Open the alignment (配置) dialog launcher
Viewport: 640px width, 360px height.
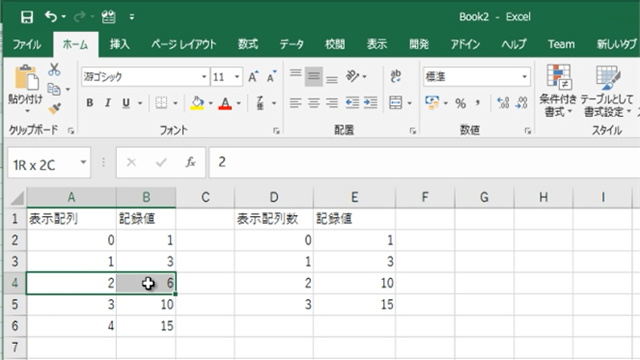click(413, 131)
